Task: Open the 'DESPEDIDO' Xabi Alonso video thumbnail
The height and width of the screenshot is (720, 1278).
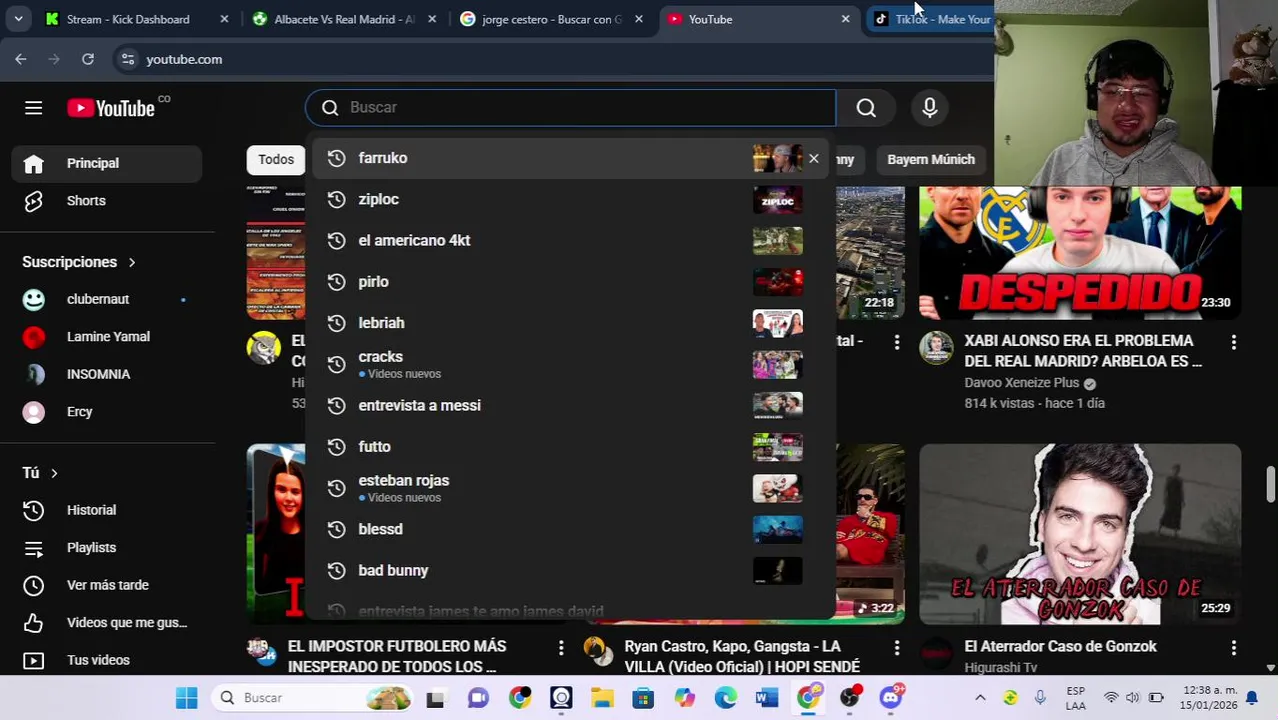Action: 1080,252
